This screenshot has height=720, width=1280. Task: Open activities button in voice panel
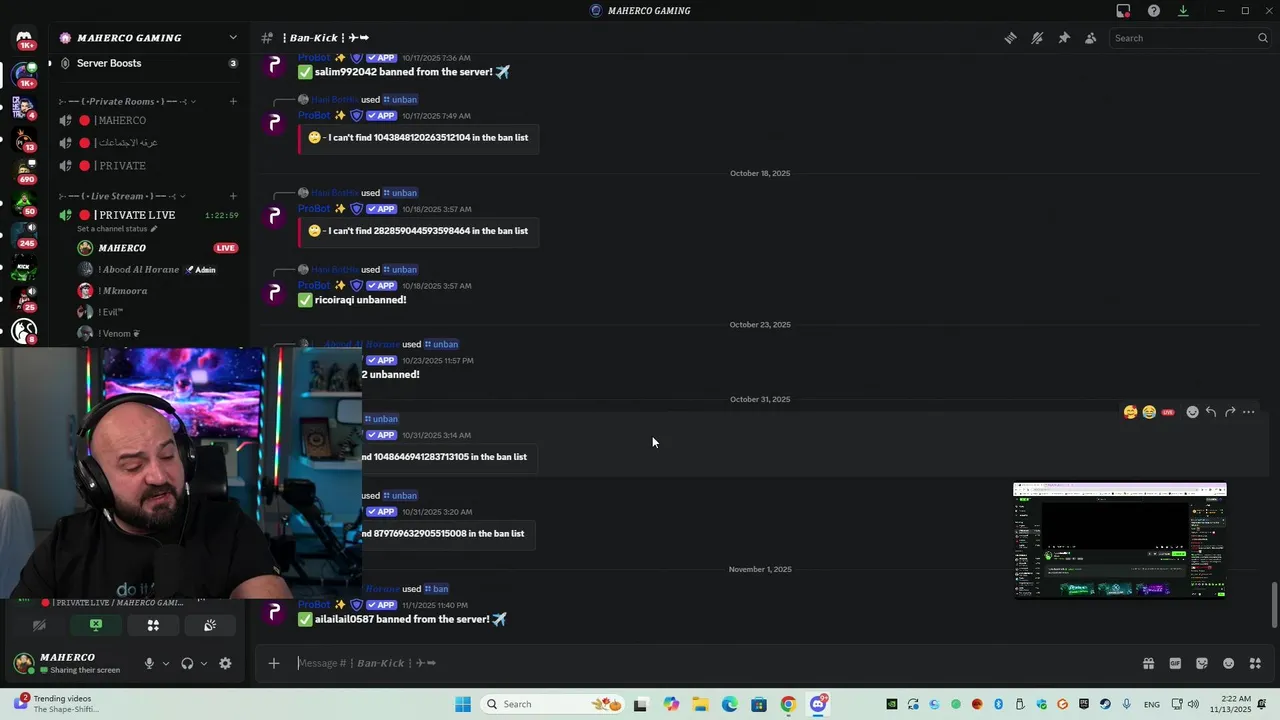[x=153, y=625]
